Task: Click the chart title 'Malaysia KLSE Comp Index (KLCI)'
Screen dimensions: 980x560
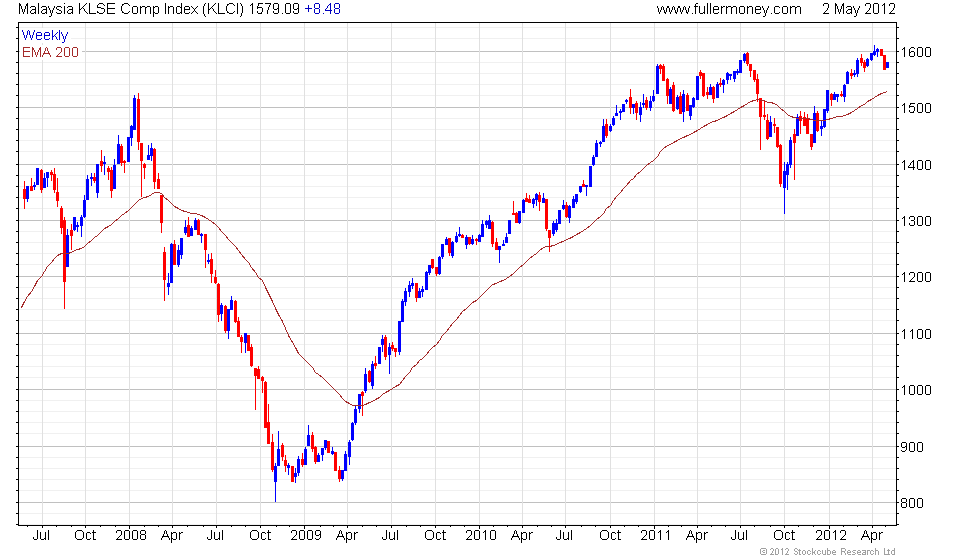Action: (x=131, y=9)
